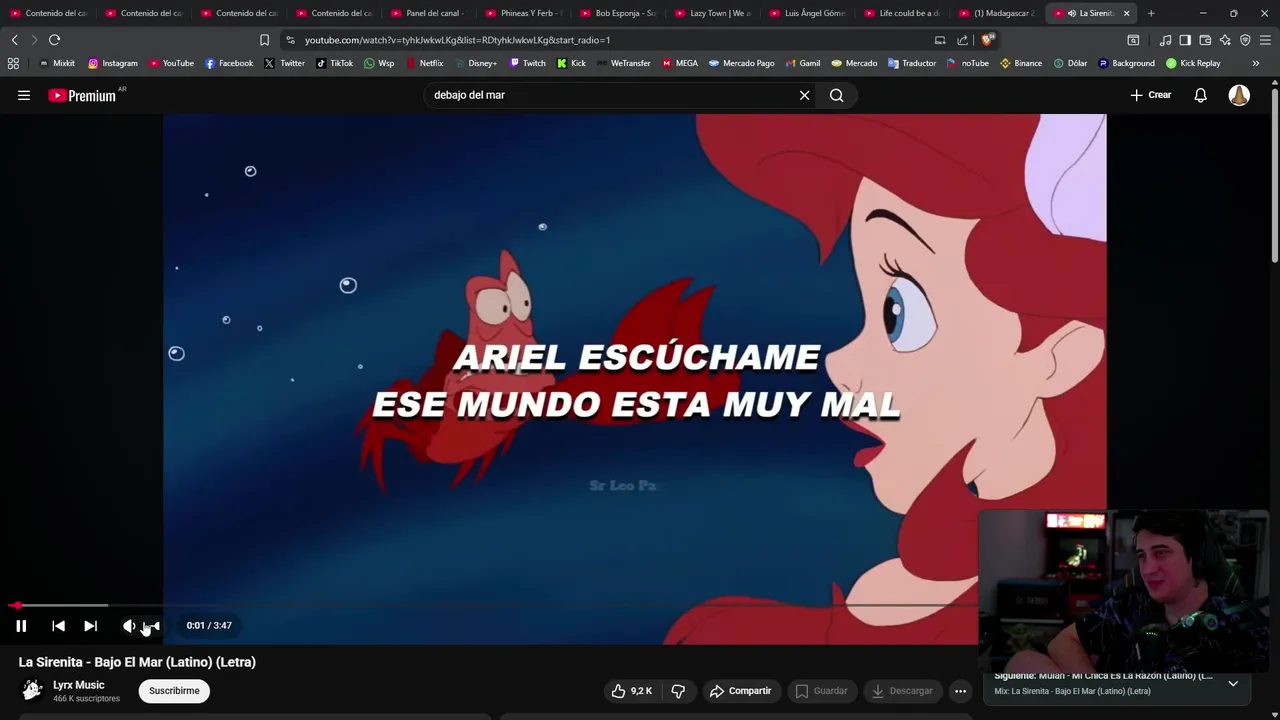Open picture-in-picture icon in address bar

[940, 40]
